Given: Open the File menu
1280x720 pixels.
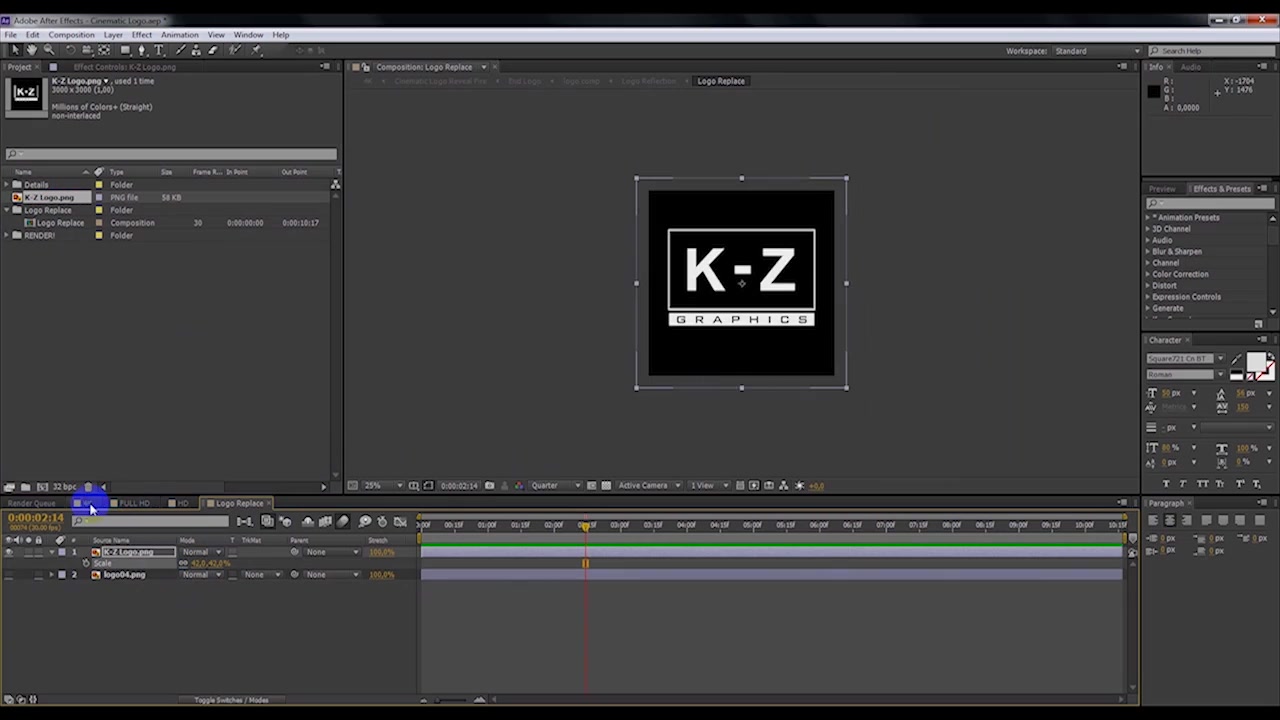Looking at the screenshot, I should (10, 35).
